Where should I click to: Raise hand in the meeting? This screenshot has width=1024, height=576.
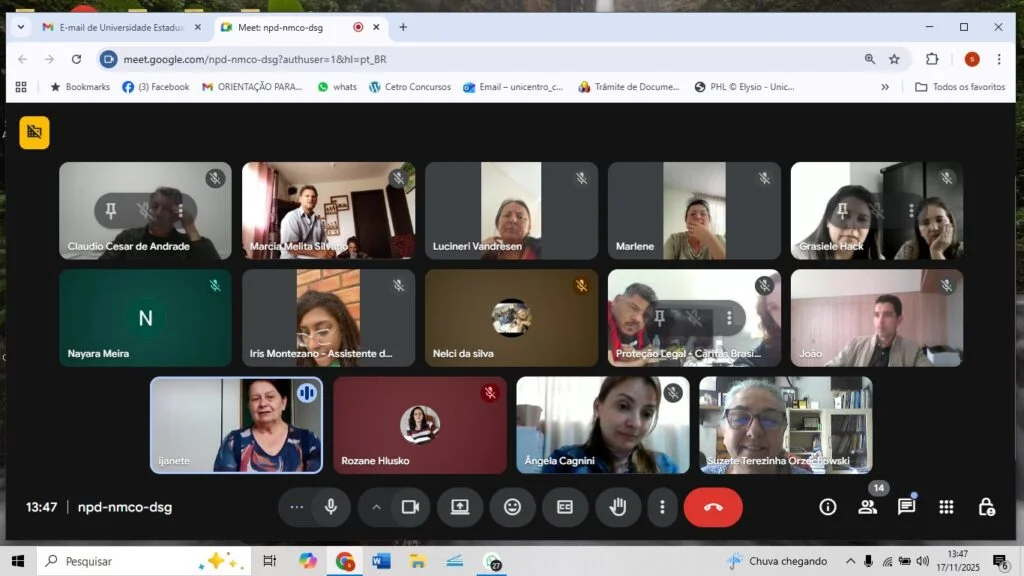[618, 507]
